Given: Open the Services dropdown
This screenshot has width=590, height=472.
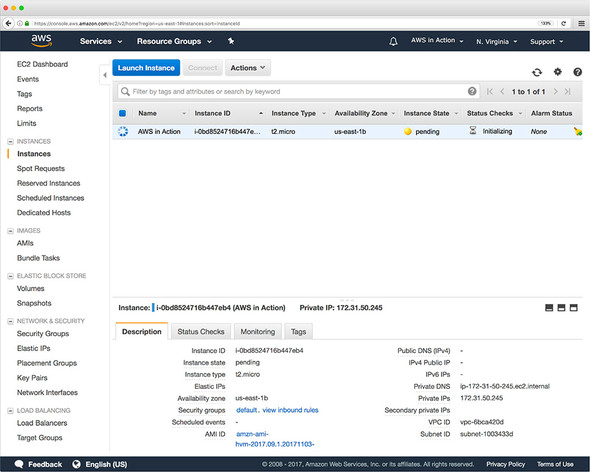Looking at the screenshot, I should 101,41.
